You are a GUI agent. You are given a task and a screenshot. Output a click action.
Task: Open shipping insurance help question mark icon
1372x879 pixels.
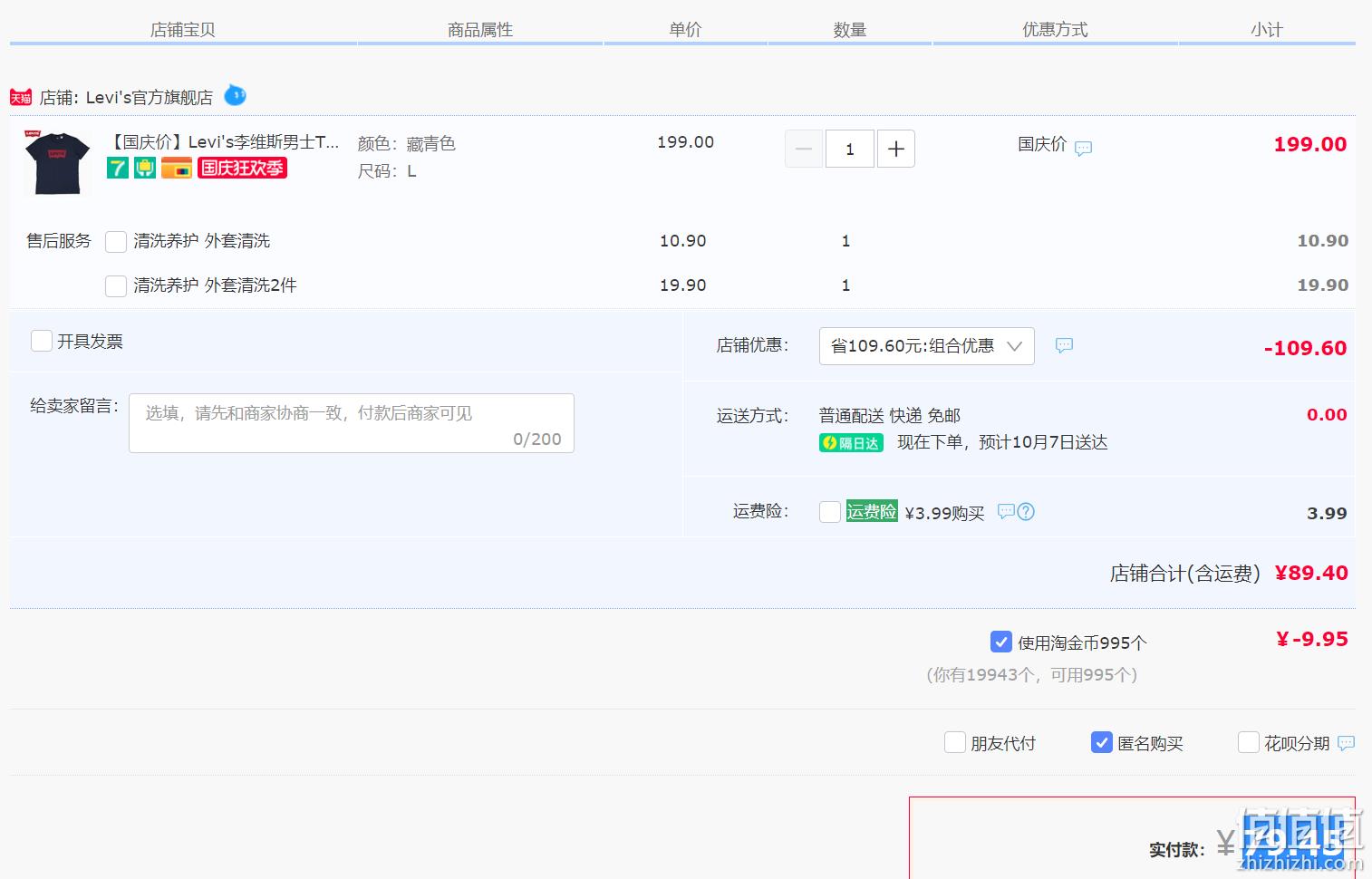coord(1026,511)
